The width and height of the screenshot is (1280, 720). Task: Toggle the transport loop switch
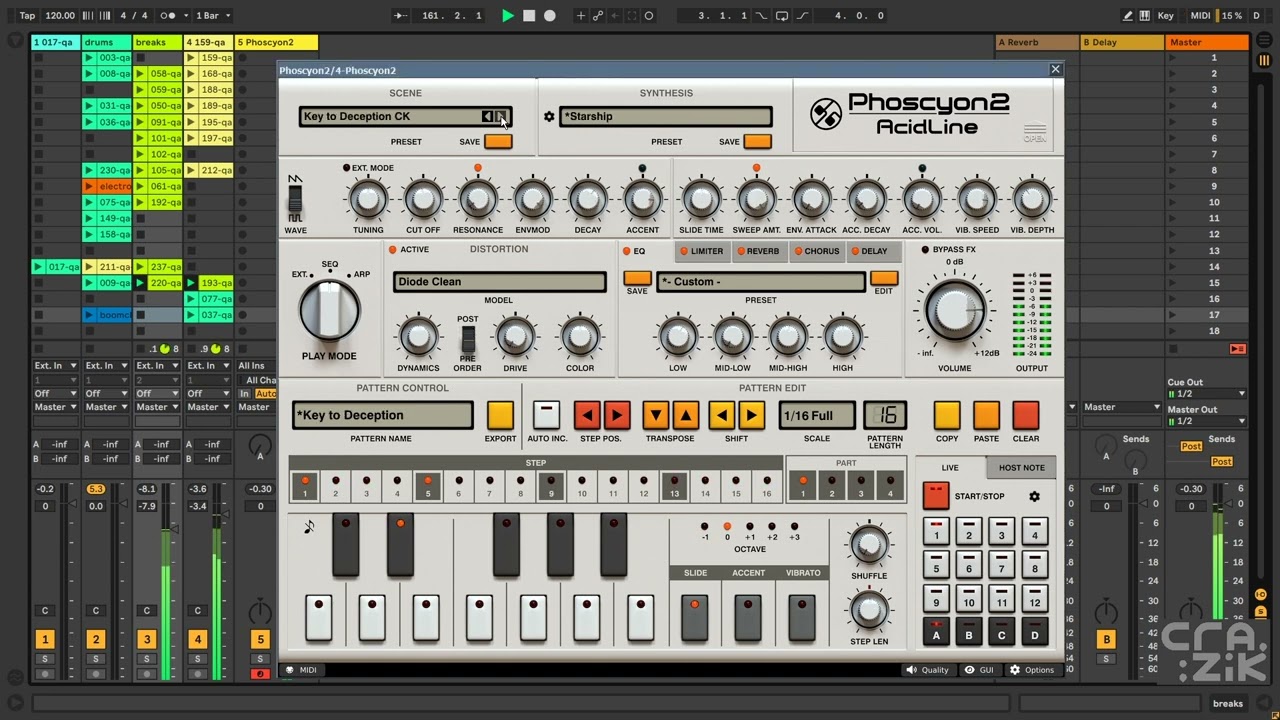(782, 15)
